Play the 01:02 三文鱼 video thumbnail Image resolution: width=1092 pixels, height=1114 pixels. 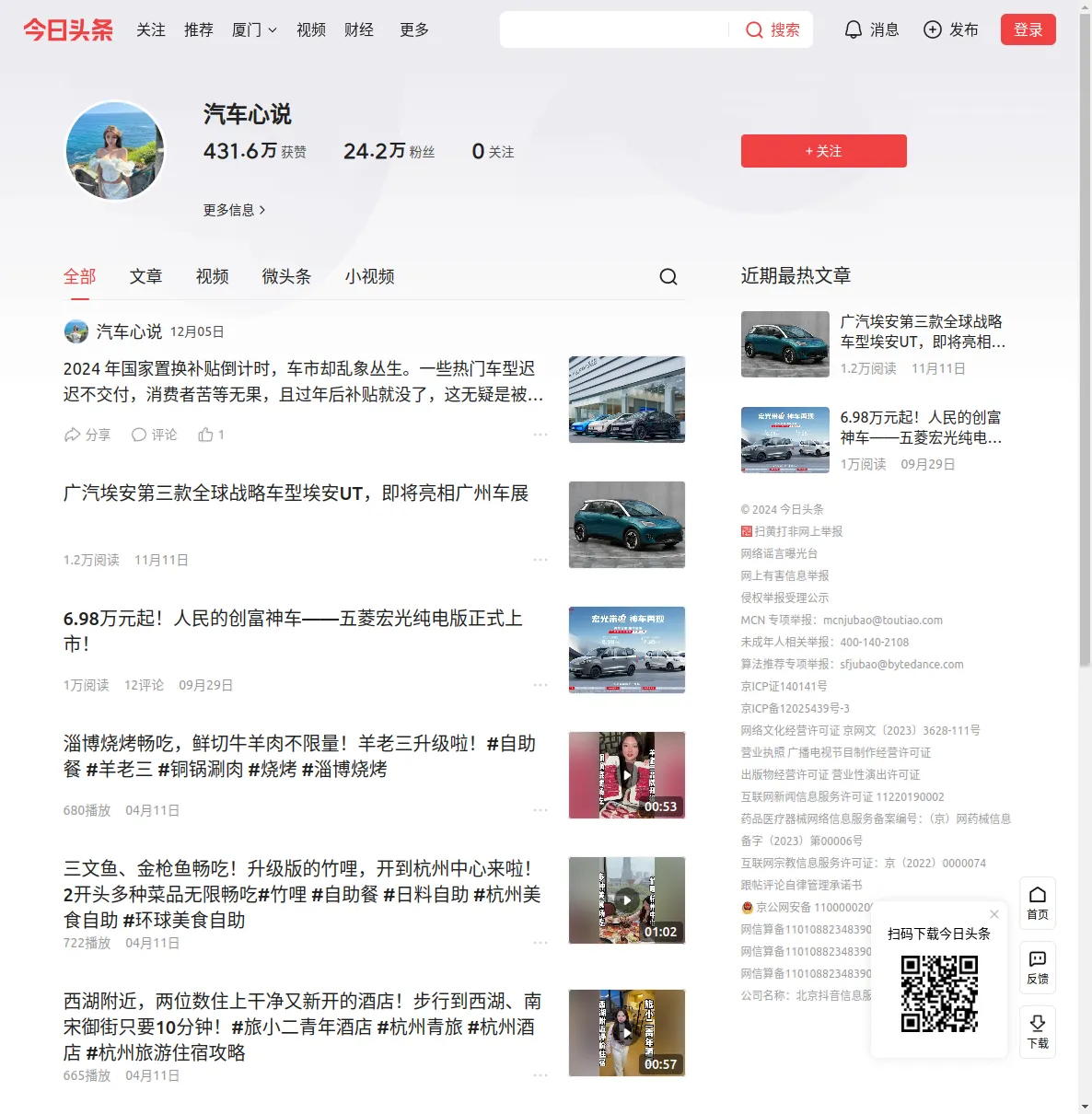coord(627,900)
